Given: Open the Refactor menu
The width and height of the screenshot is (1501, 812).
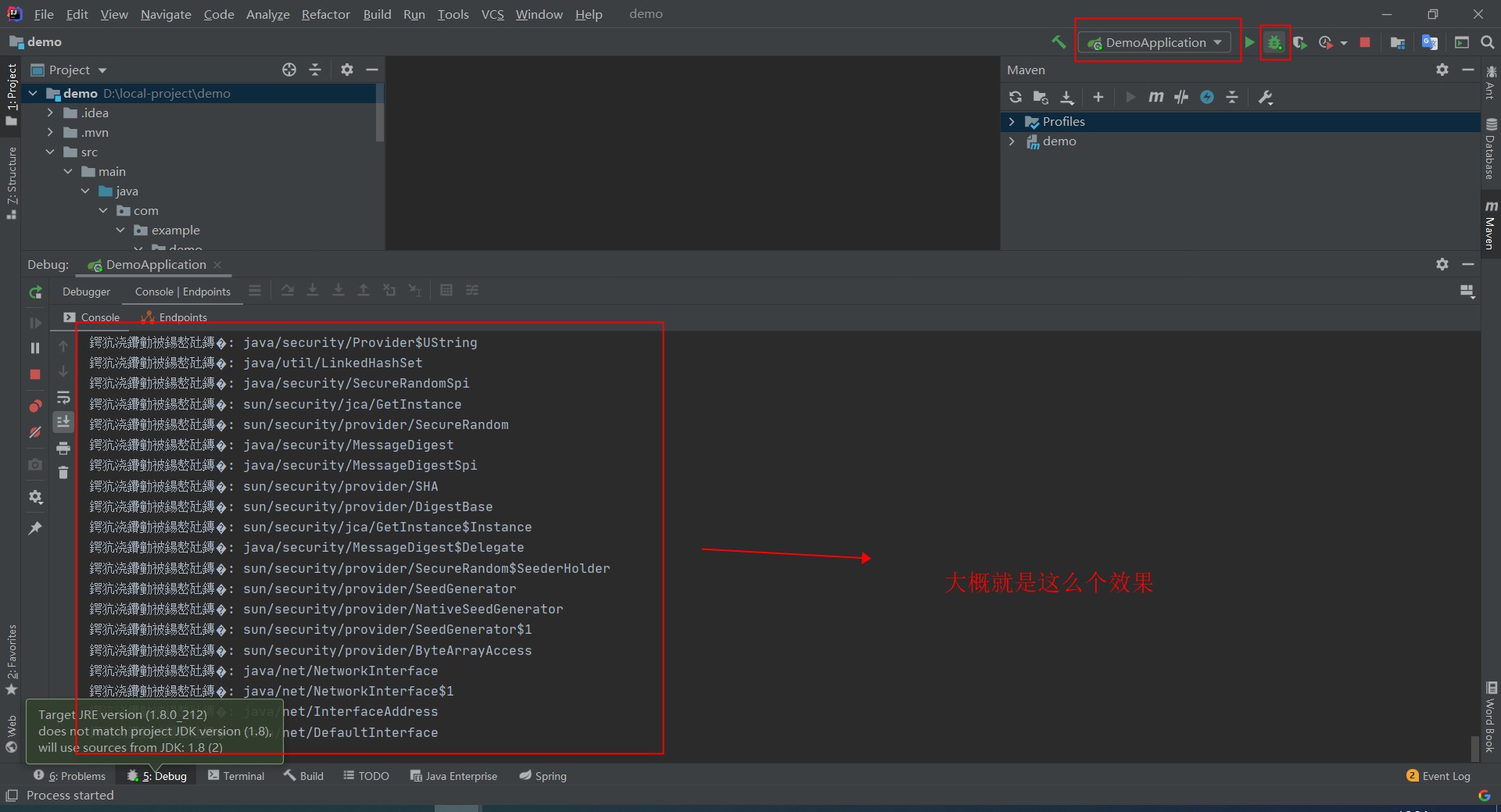Looking at the screenshot, I should [x=325, y=14].
